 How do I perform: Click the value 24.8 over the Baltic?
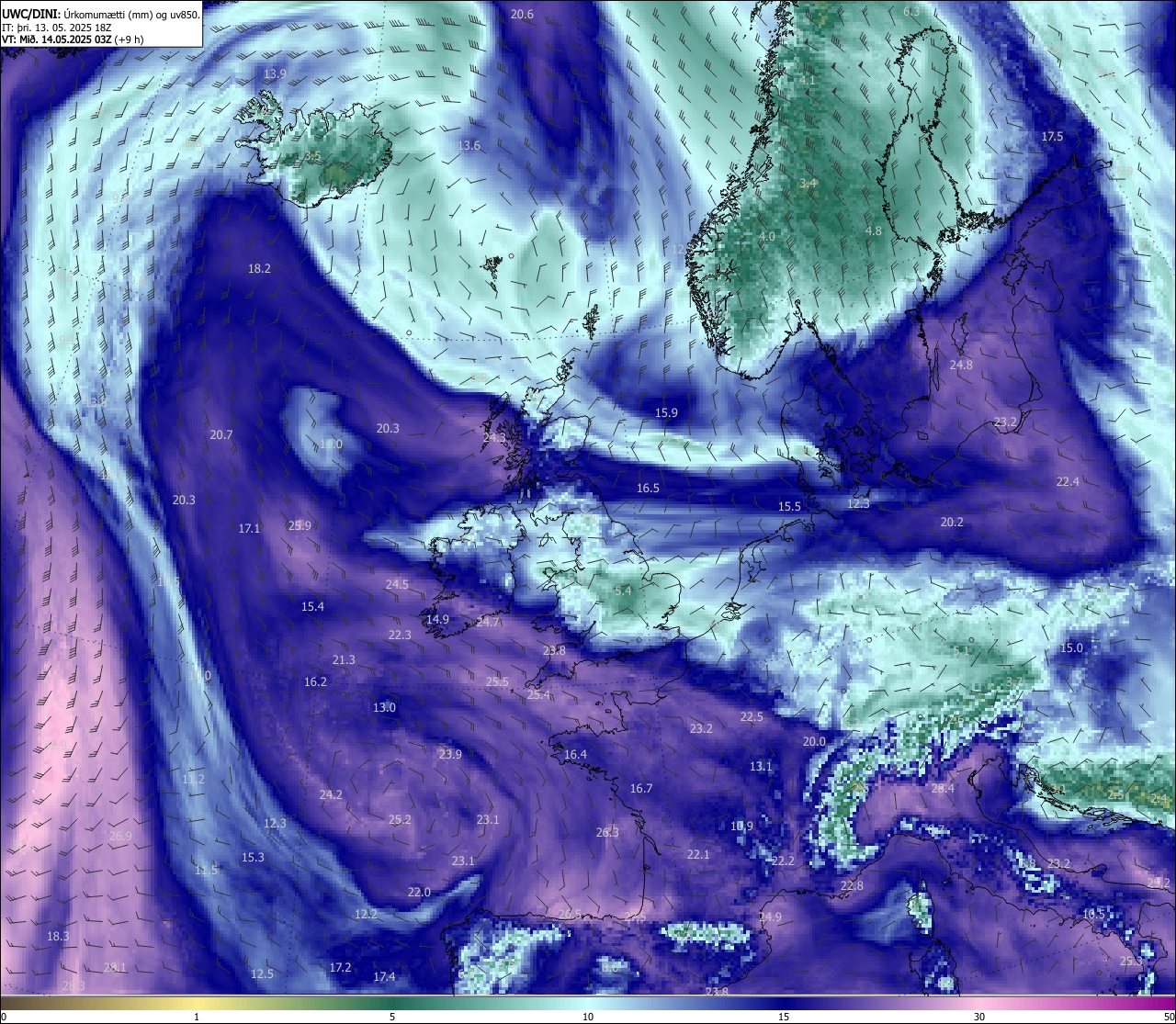(961, 365)
